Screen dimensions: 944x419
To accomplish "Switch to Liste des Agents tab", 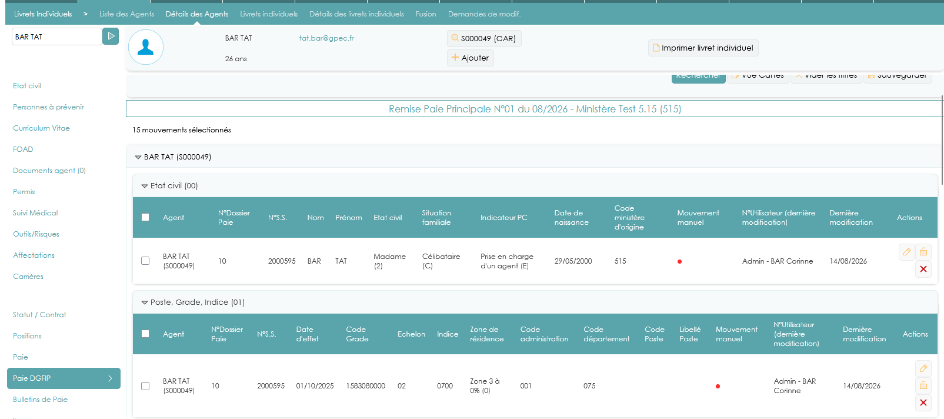I will pos(126,14).
